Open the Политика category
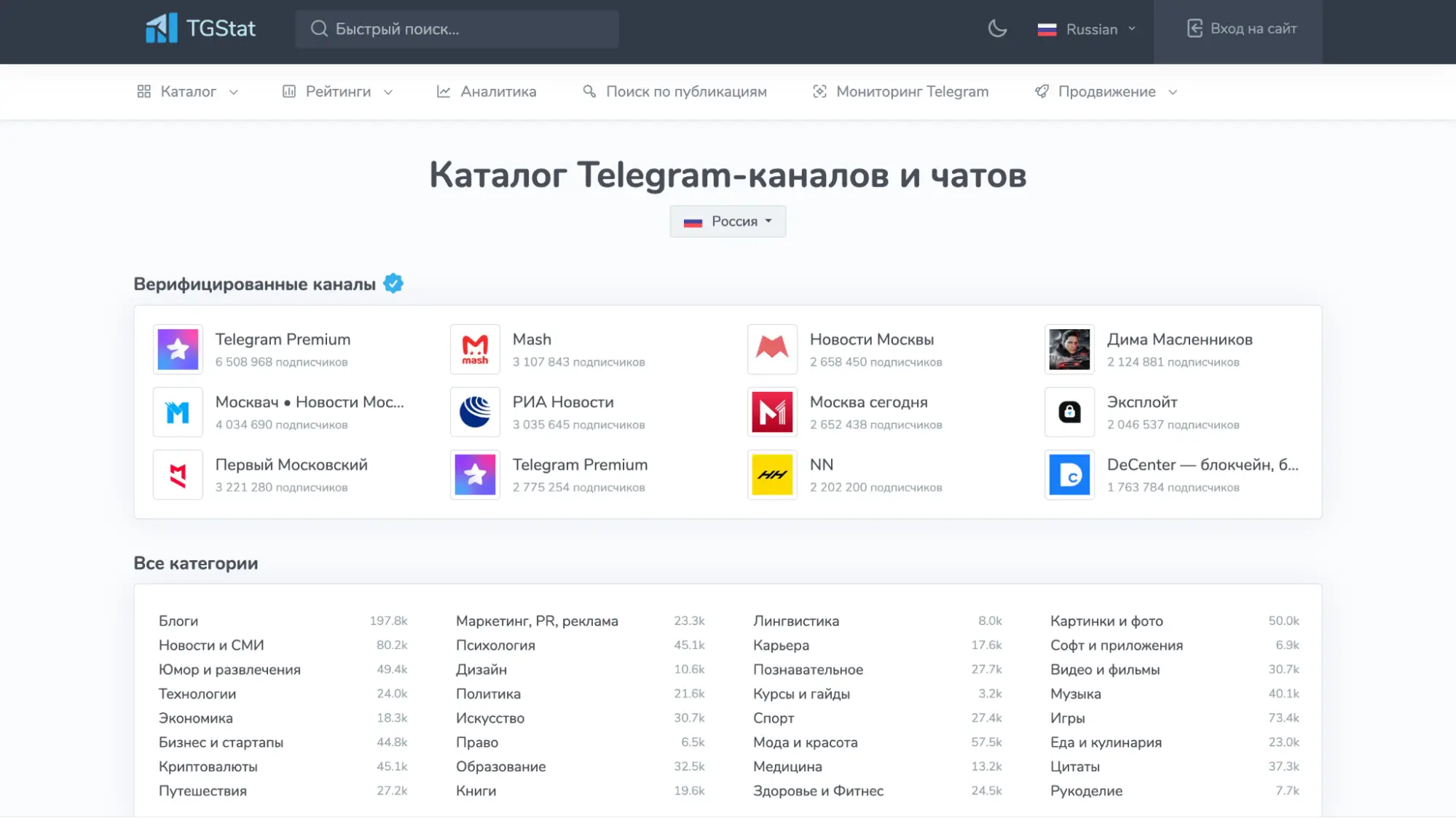Image resolution: width=1456 pixels, height=818 pixels. click(488, 693)
